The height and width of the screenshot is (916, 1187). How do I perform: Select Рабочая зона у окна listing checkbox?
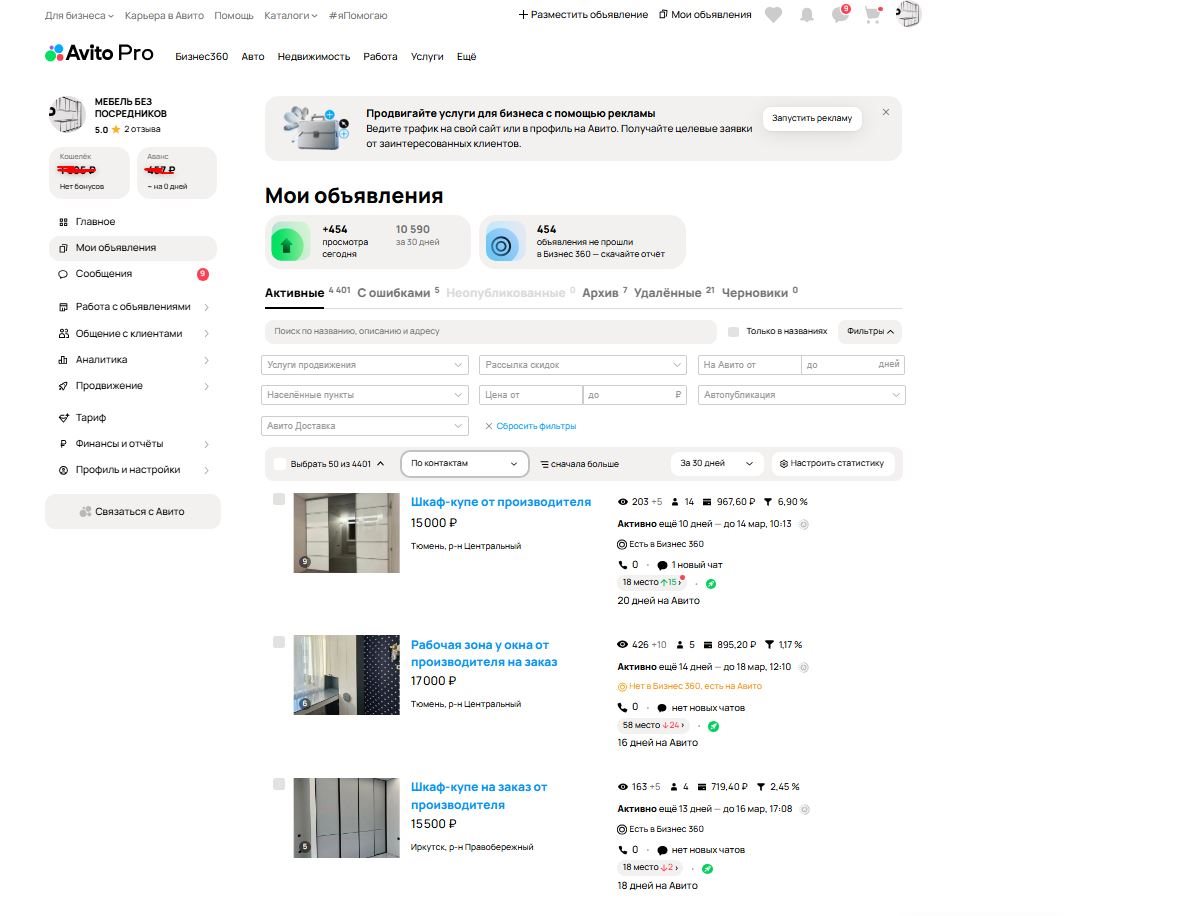(279, 642)
